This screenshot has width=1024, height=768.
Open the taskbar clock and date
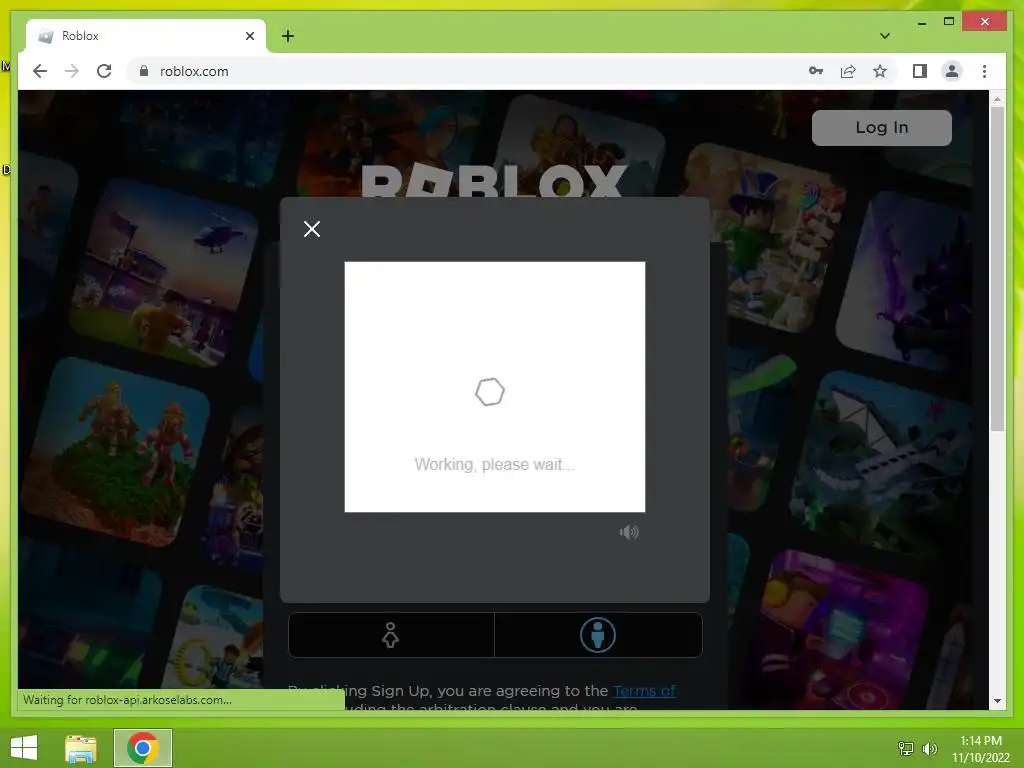pos(981,748)
